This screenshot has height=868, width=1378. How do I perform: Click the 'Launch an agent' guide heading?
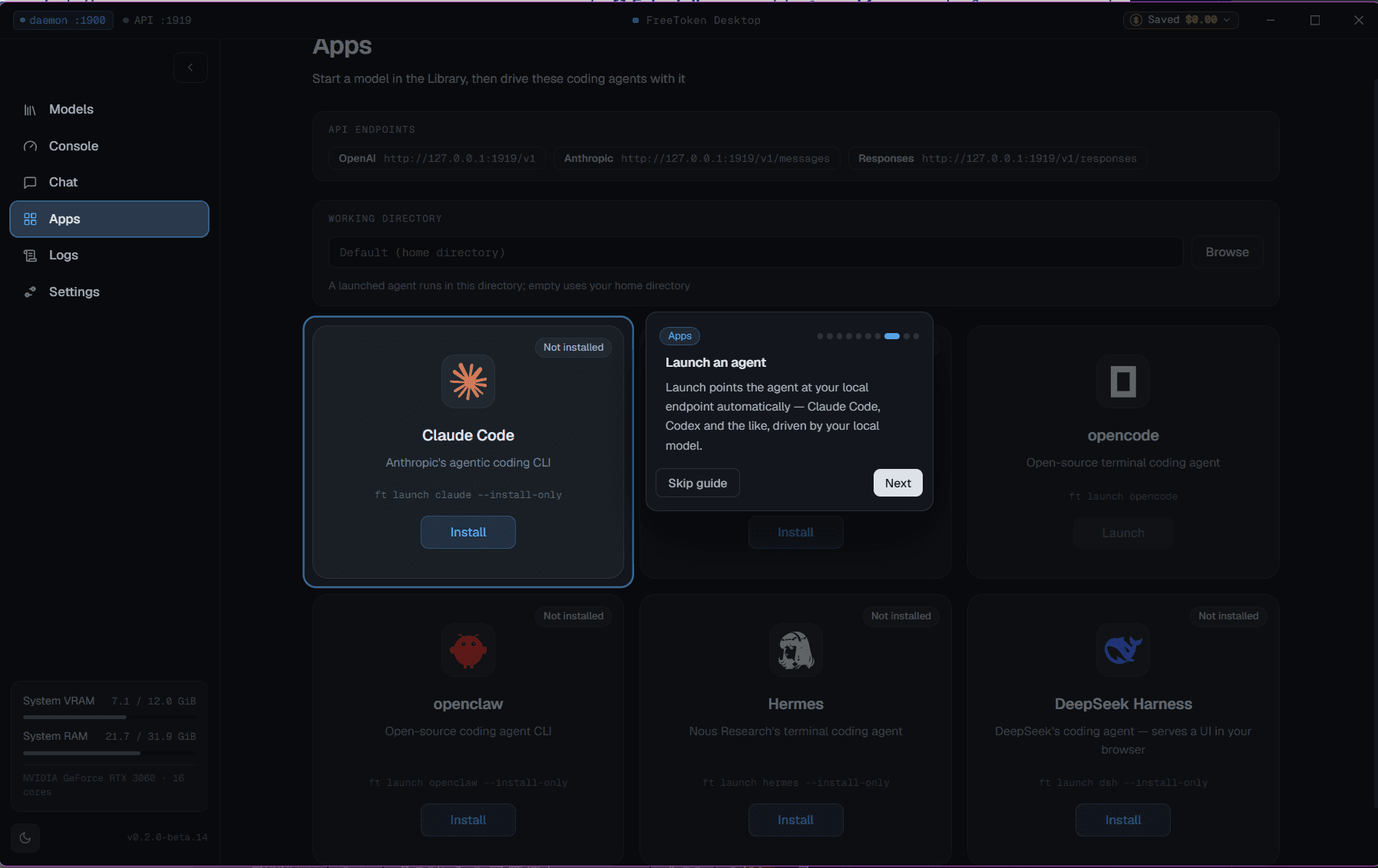tap(715, 363)
